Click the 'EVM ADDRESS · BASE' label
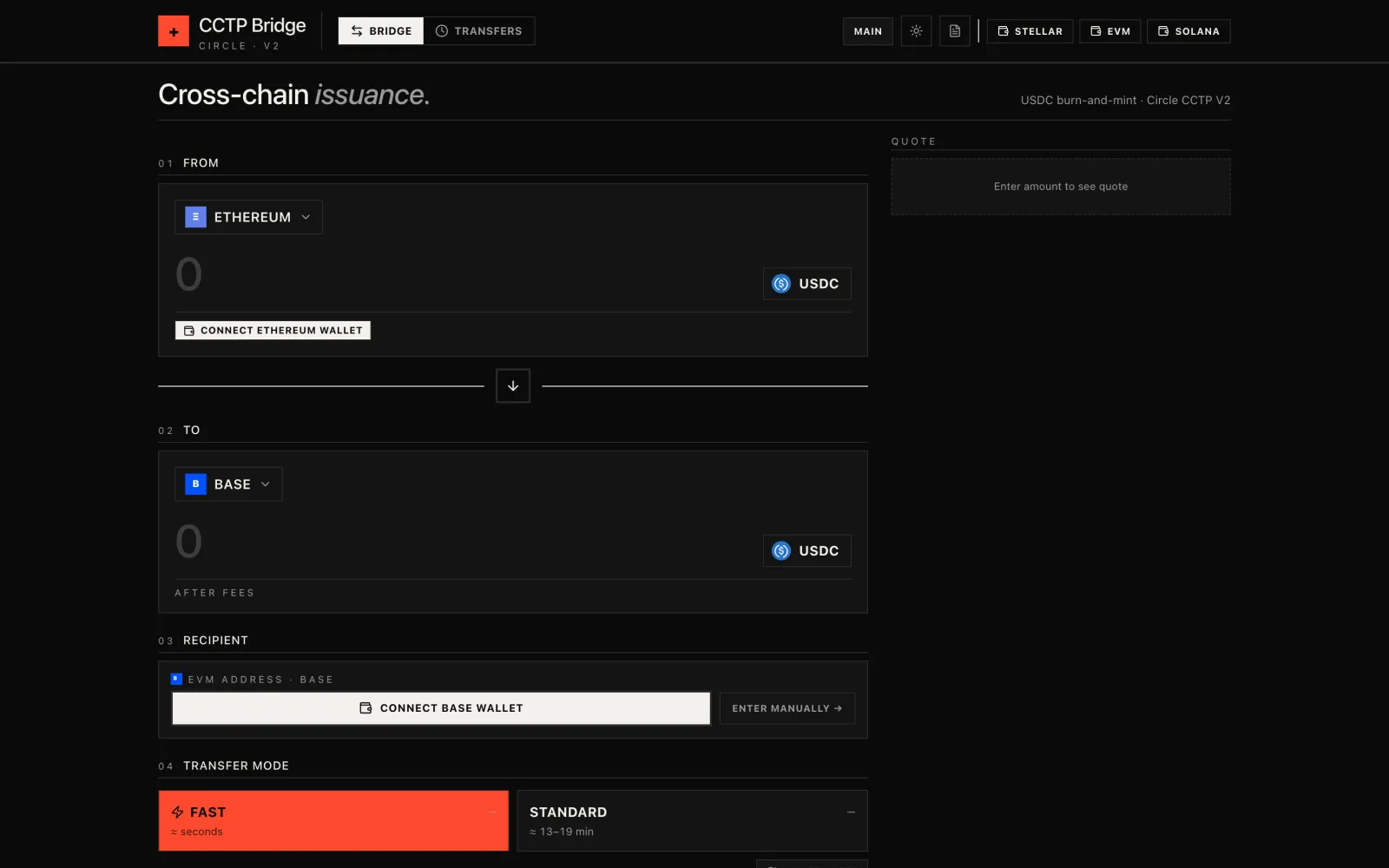This screenshot has width=1389, height=868. pos(260,680)
